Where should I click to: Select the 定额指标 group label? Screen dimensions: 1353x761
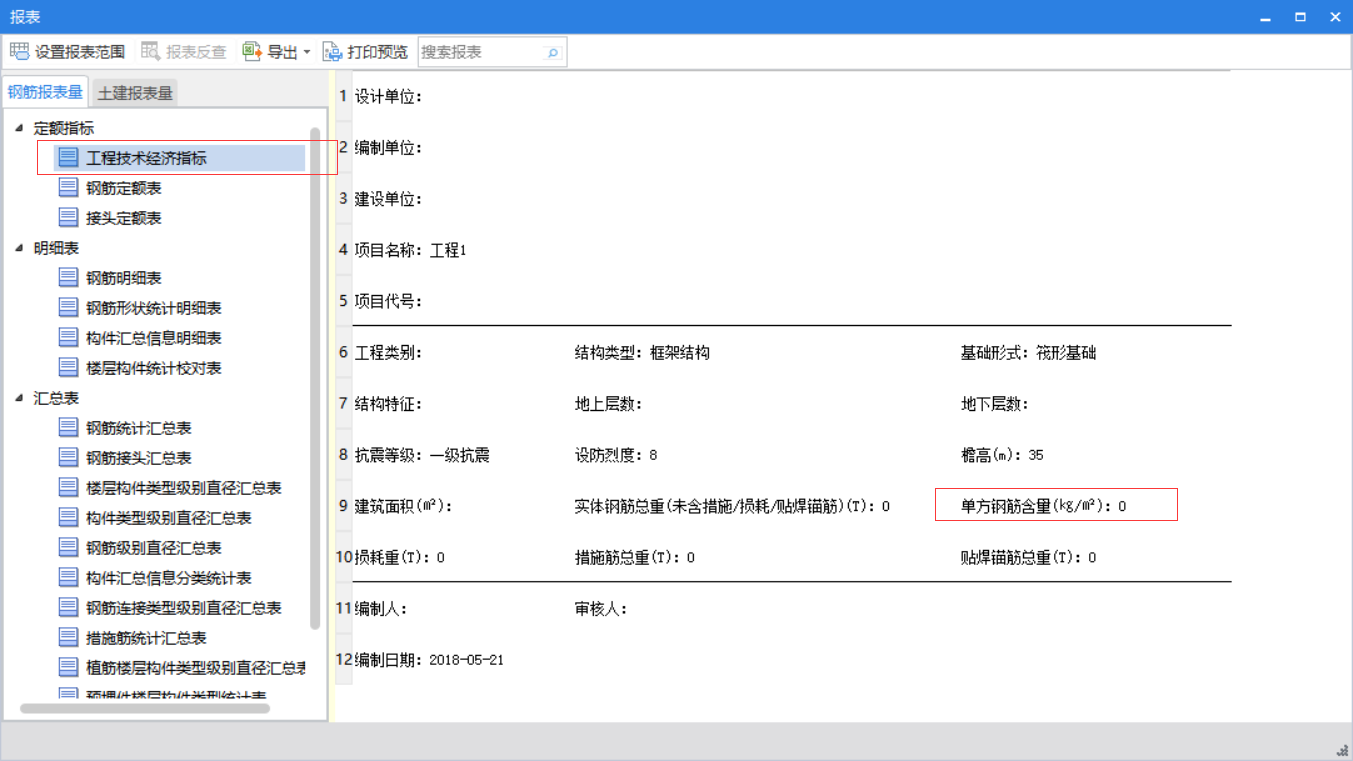[64, 128]
